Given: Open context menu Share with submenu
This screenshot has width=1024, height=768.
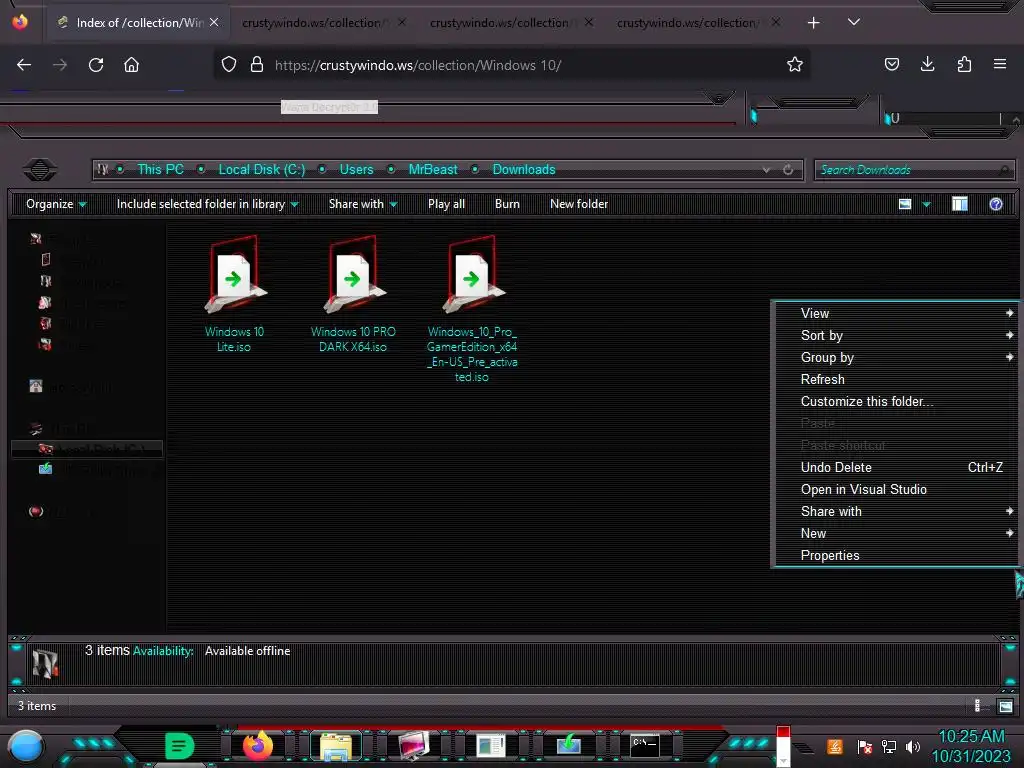Looking at the screenshot, I should click(896, 511).
